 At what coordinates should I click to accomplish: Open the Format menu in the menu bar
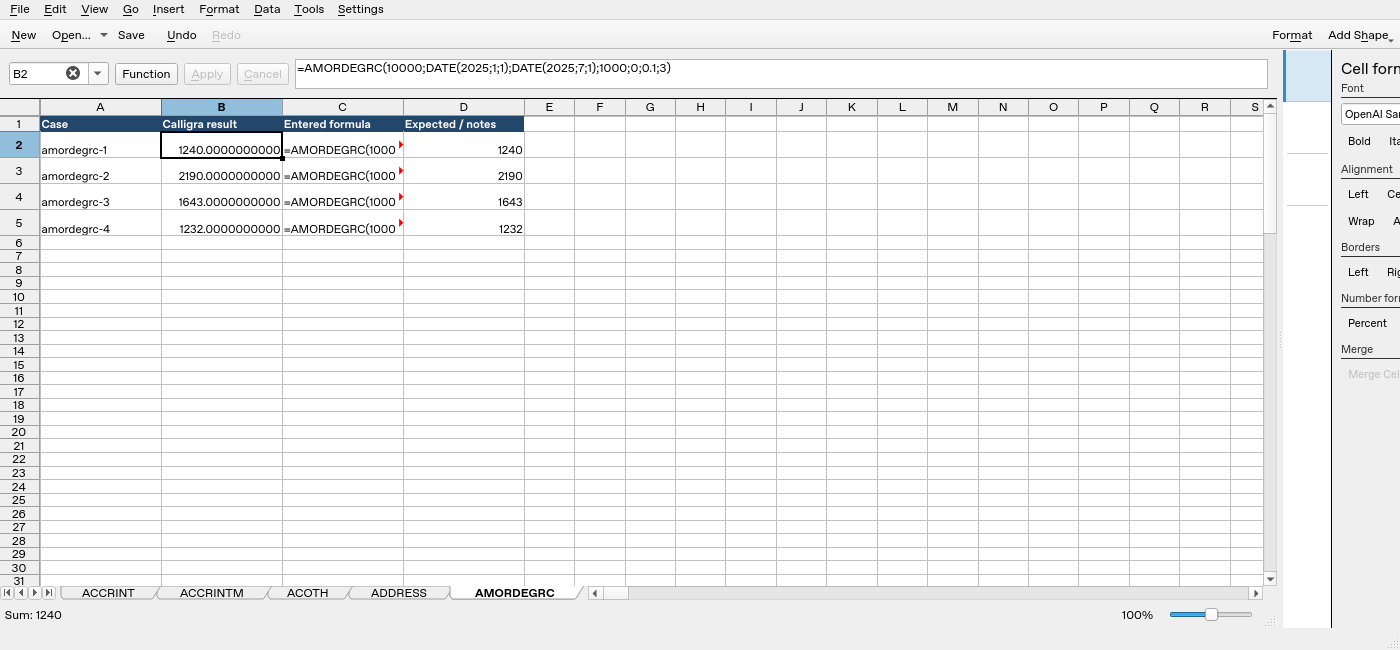(219, 9)
